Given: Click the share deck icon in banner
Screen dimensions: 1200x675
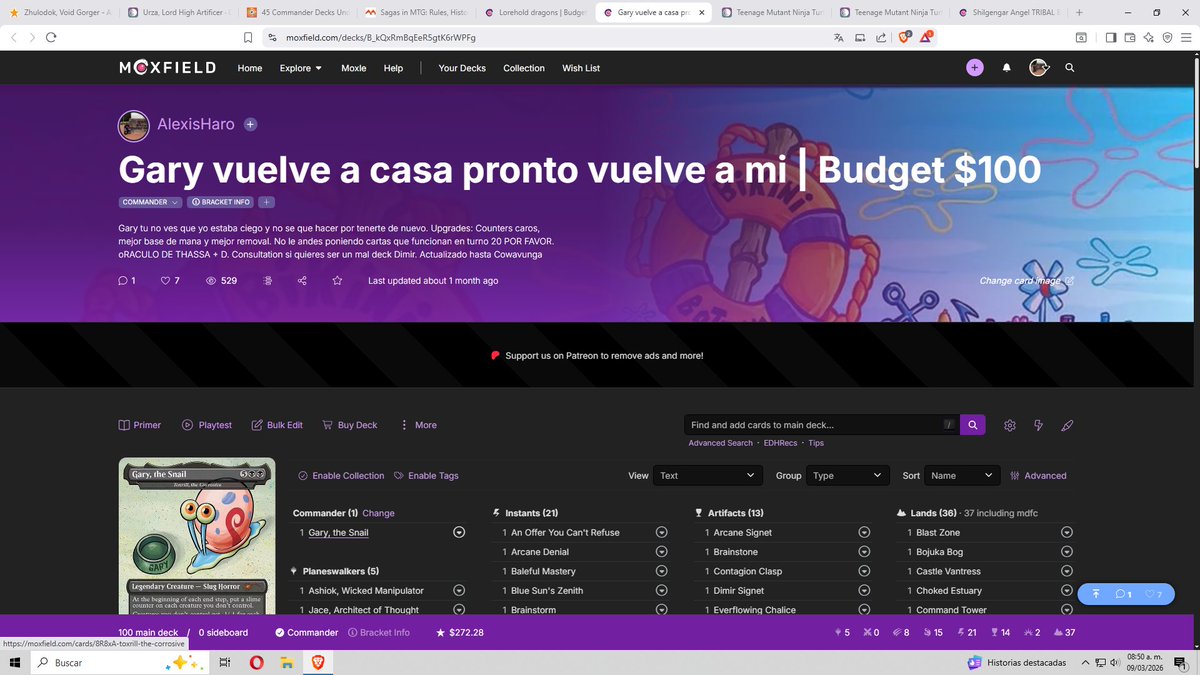Looking at the screenshot, I should pyautogui.click(x=302, y=281).
